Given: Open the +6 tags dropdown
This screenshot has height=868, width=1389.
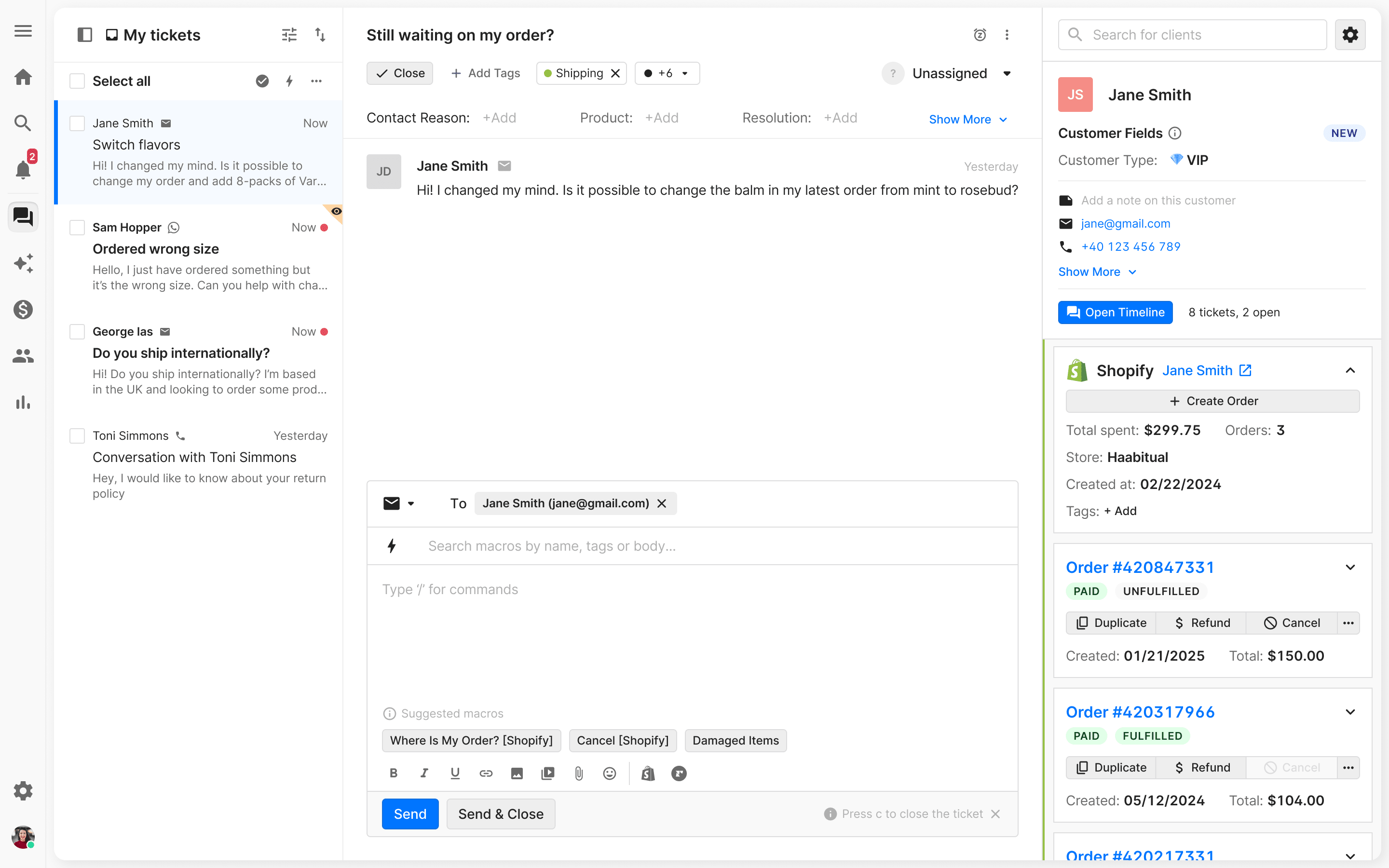Looking at the screenshot, I should tap(667, 73).
